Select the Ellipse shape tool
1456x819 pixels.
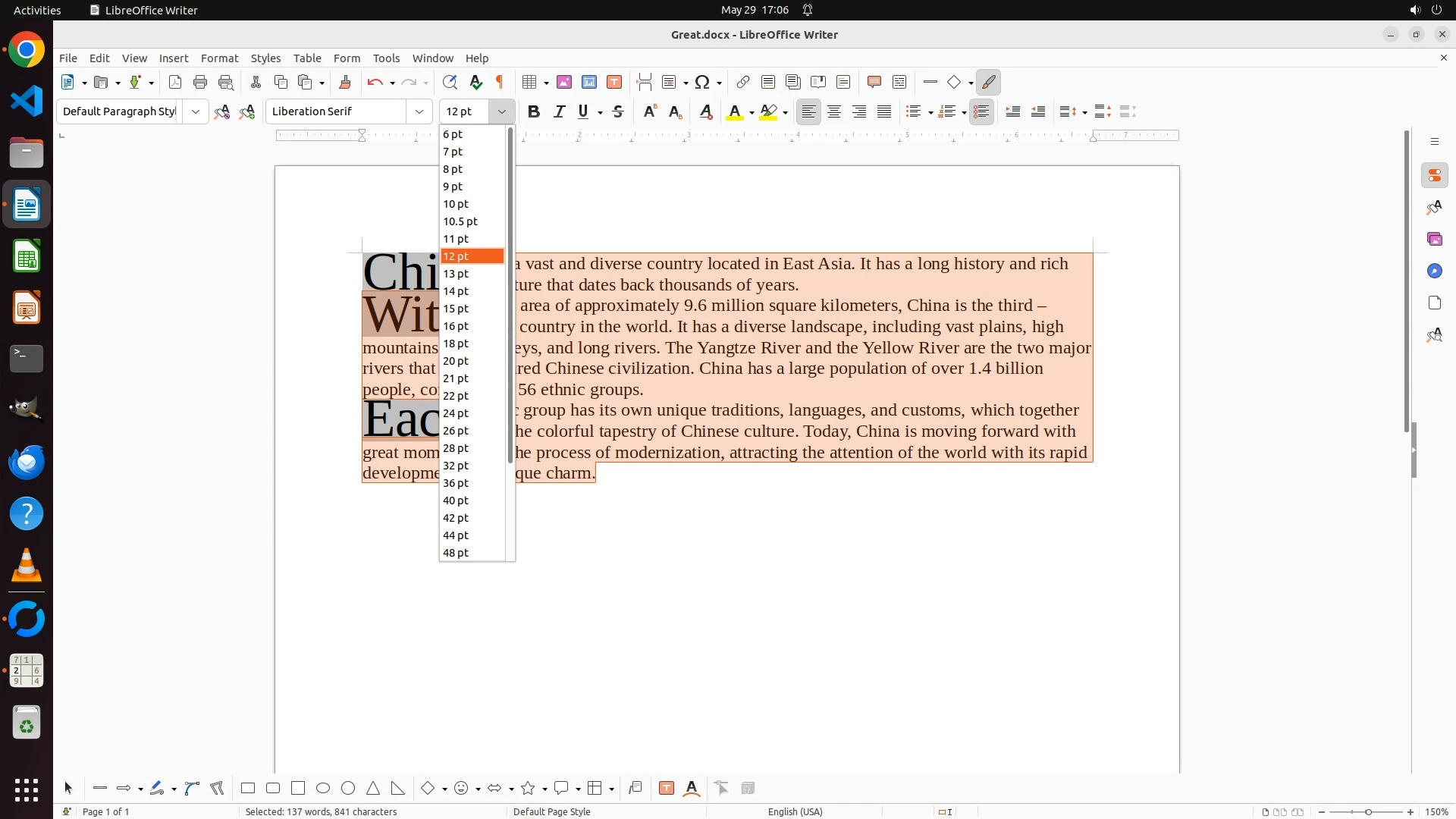pos(323,788)
